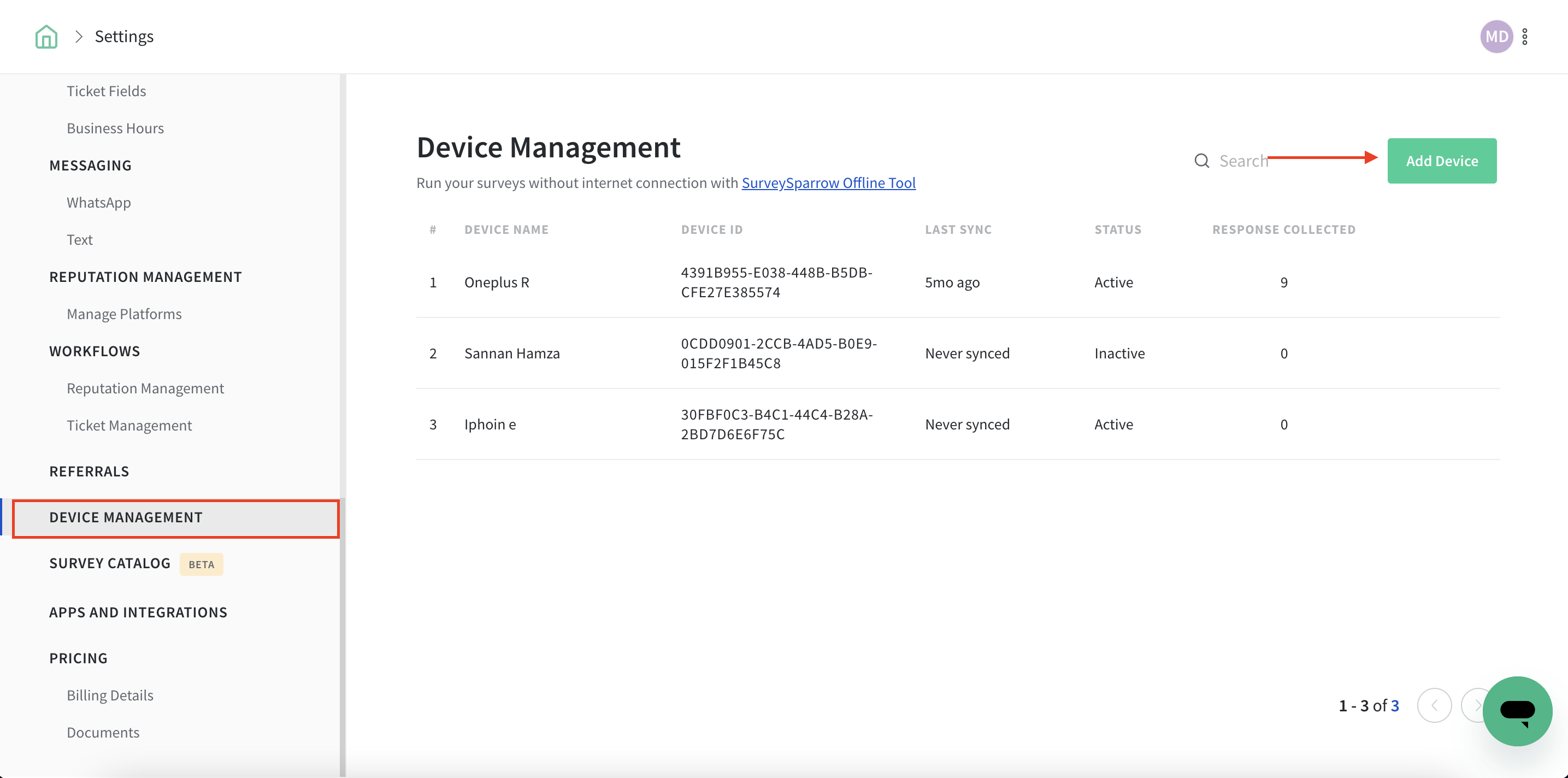Viewport: 1568px width, 778px height.
Task: Open the SurveySparrow Offline Tool link
Action: click(x=828, y=182)
